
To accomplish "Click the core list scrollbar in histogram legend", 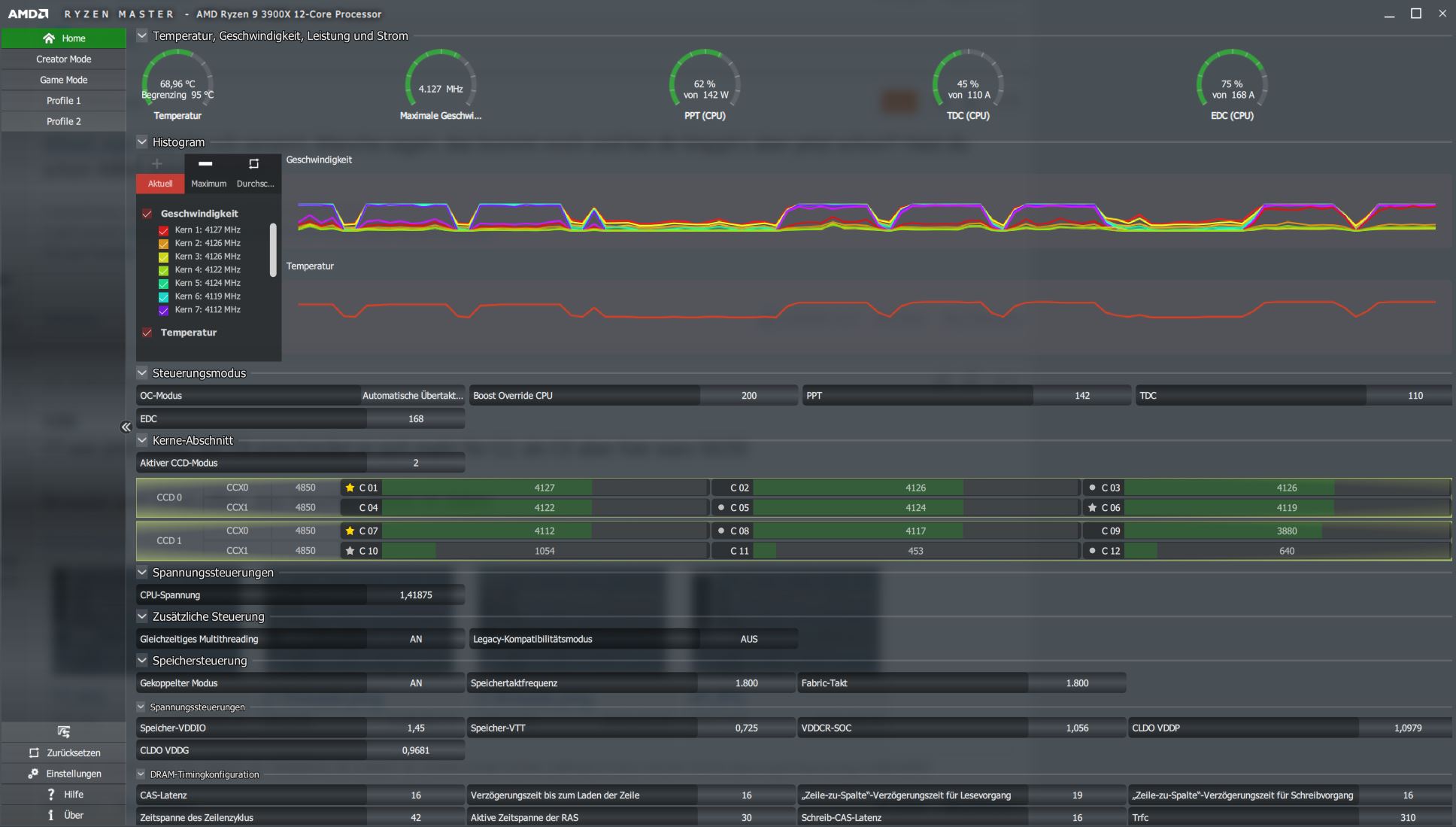I will coord(273,250).
